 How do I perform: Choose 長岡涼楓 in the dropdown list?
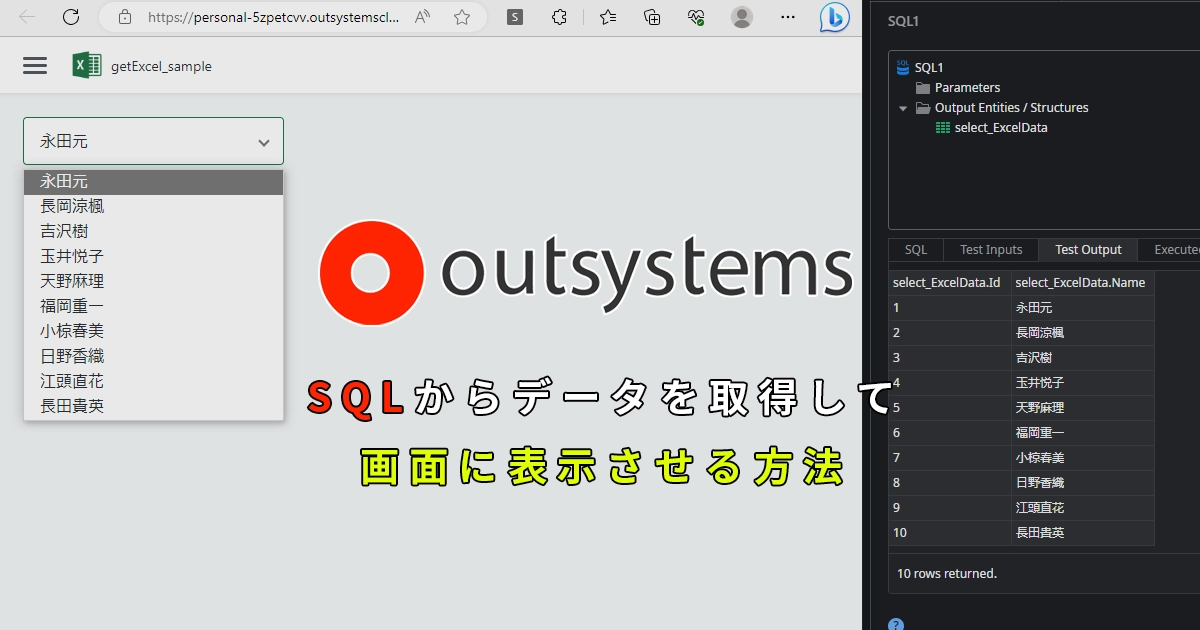154,207
